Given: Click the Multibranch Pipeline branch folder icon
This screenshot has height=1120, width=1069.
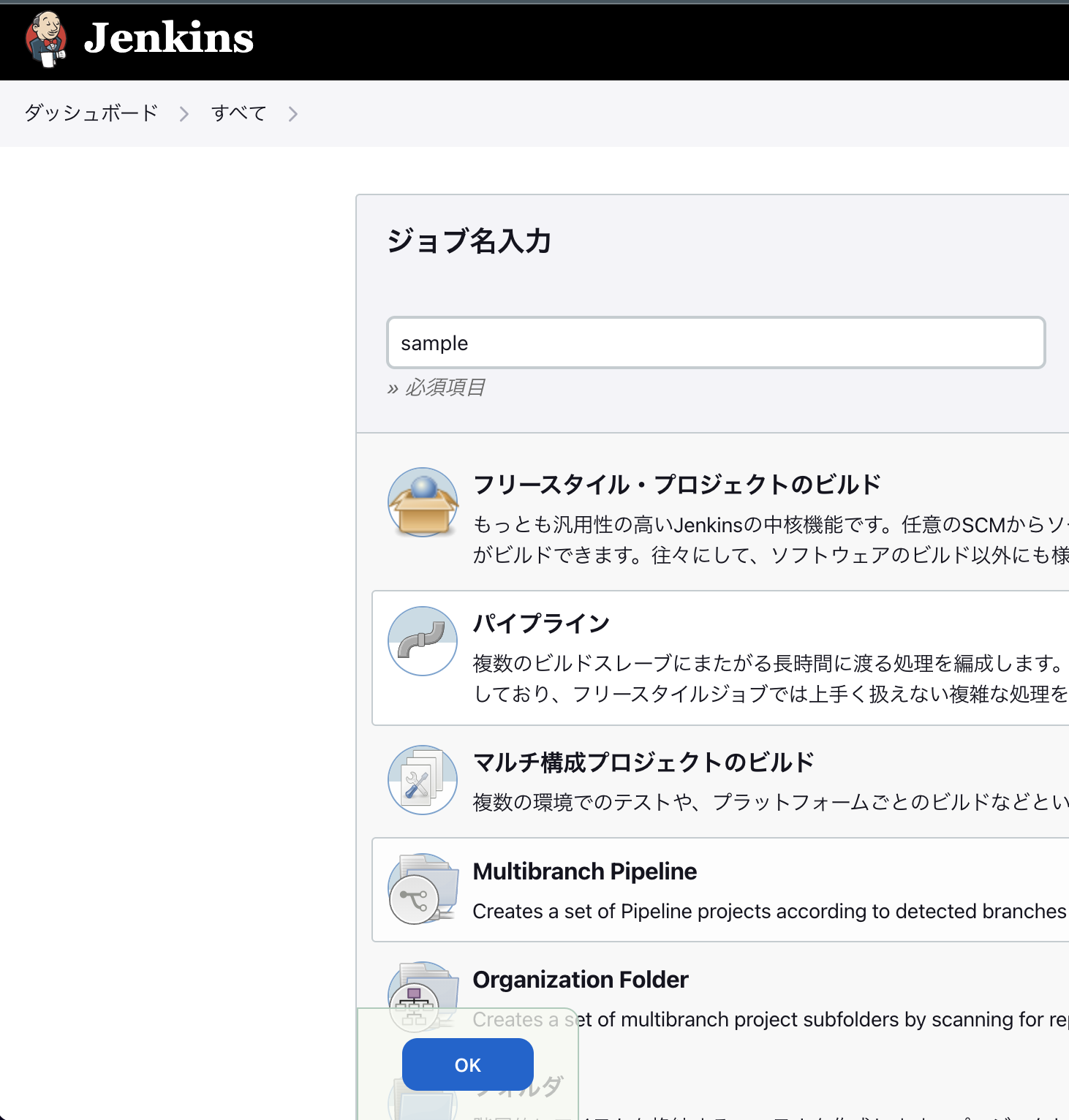Looking at the screenshot, I should point(423,890).
